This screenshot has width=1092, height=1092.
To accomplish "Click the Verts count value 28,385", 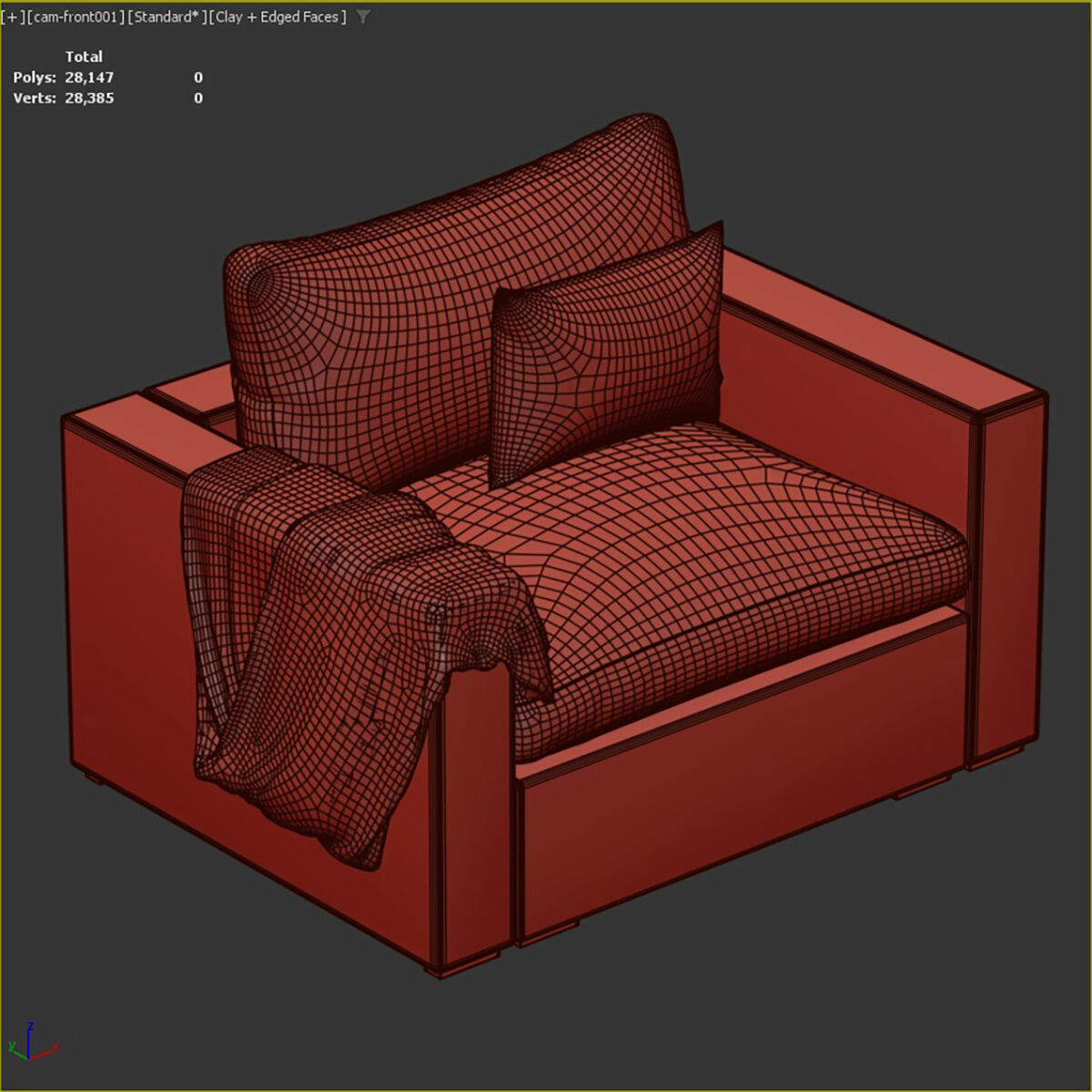I will point(89,98).
